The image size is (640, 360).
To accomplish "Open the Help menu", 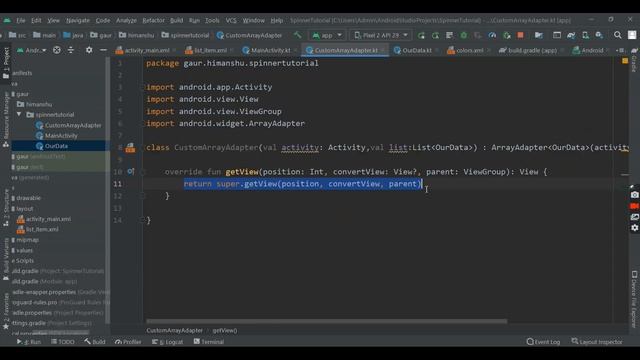I will [277, 20].
